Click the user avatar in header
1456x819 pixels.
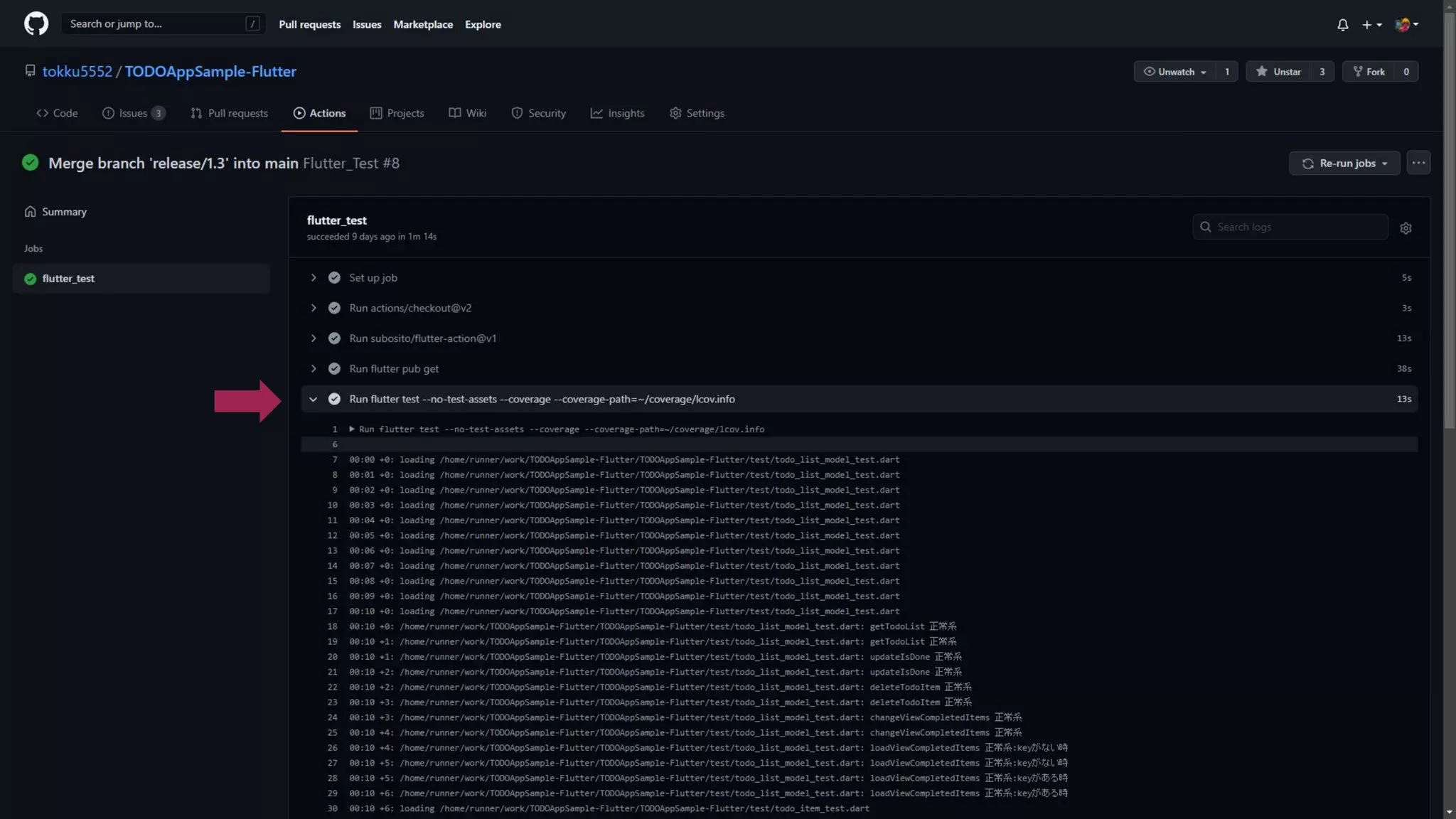click(1403, 25)
